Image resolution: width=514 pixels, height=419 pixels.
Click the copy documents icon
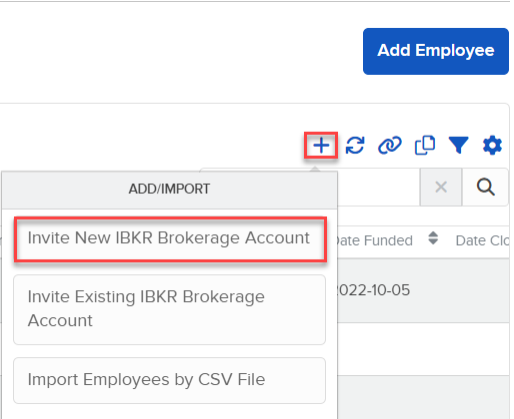425,145
